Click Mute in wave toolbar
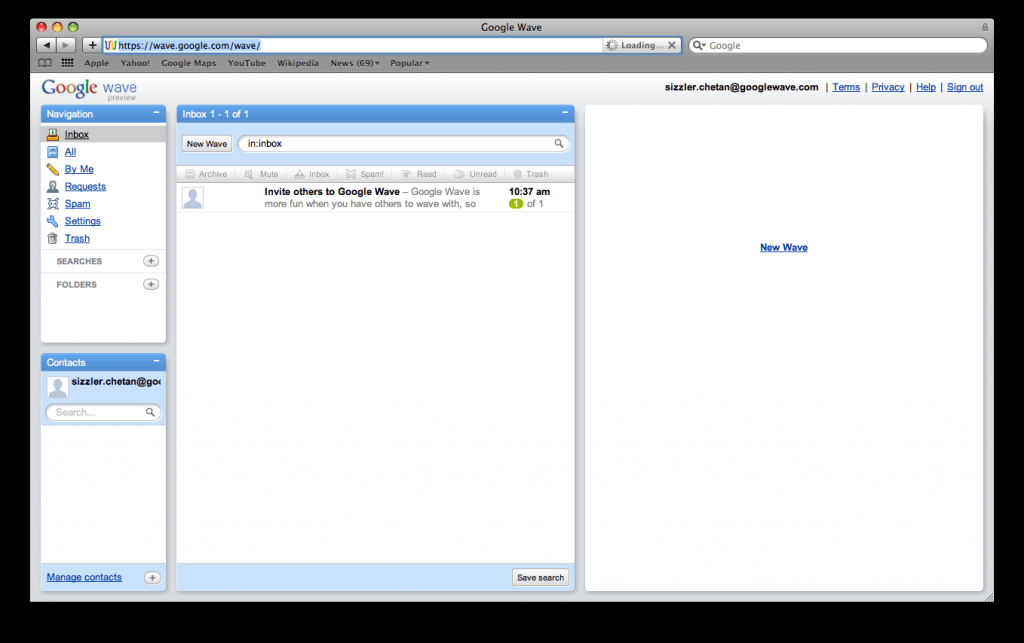Viewport: 1024px width, 643px height. (x=261, y=174)
